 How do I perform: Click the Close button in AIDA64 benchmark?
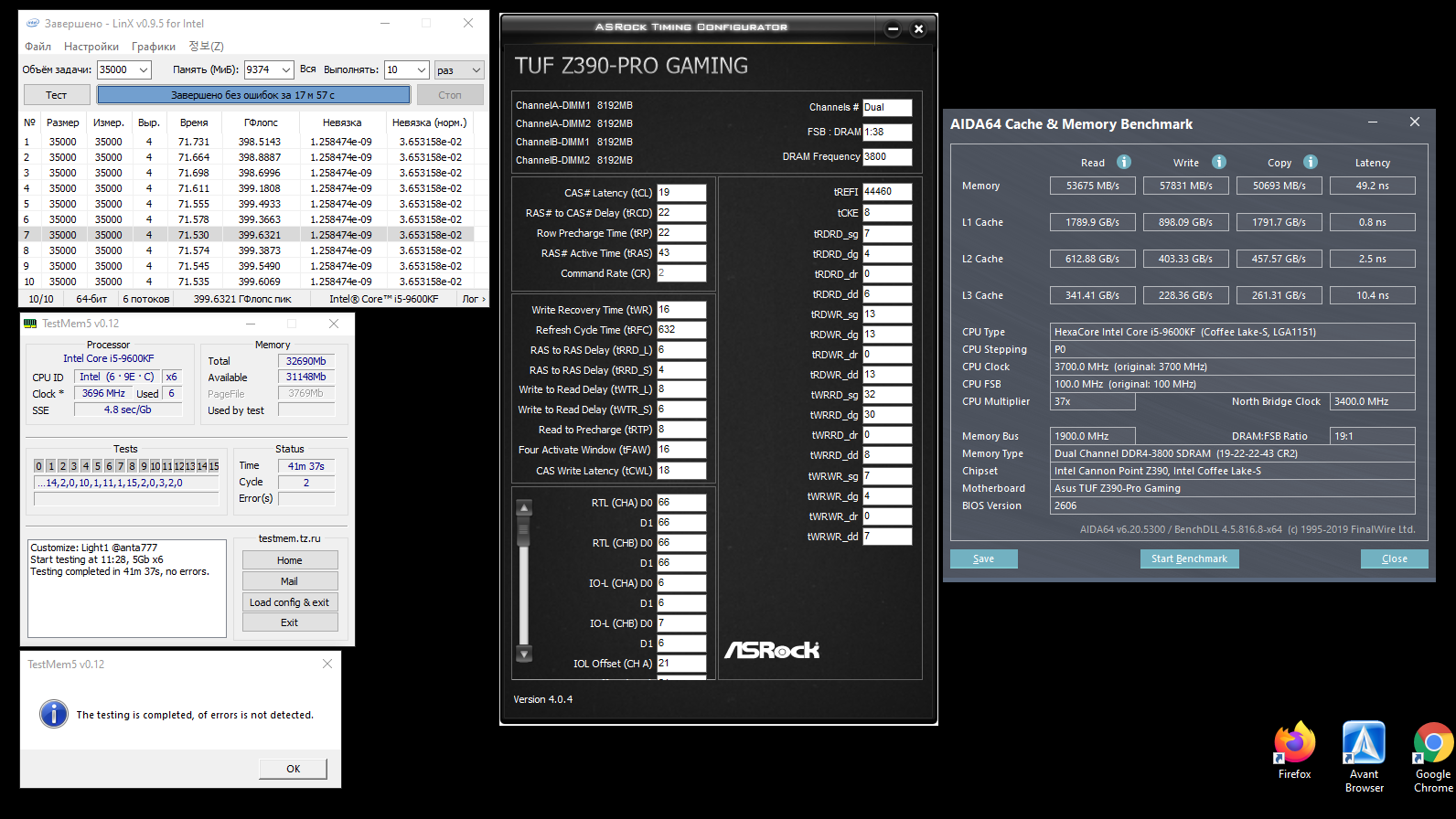click(1394, 558)
